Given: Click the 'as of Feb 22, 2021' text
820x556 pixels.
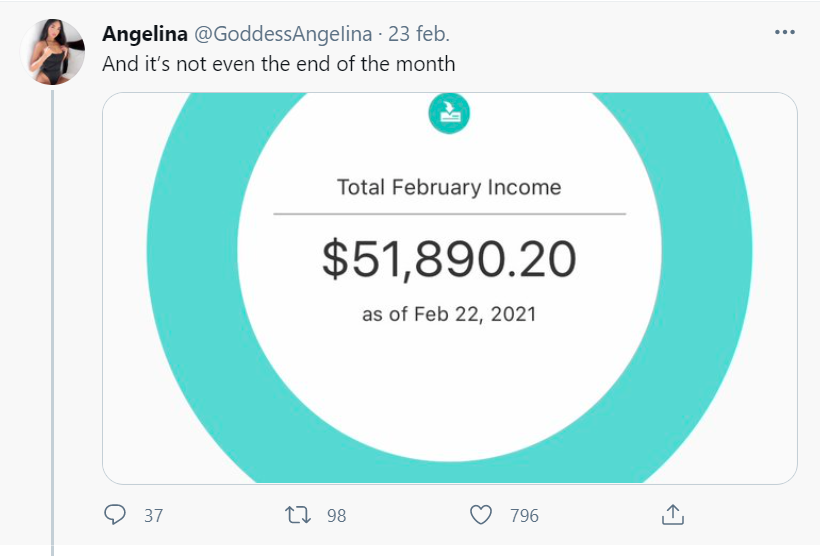Looking at the screenshot, I should click(x=449, y=314).
